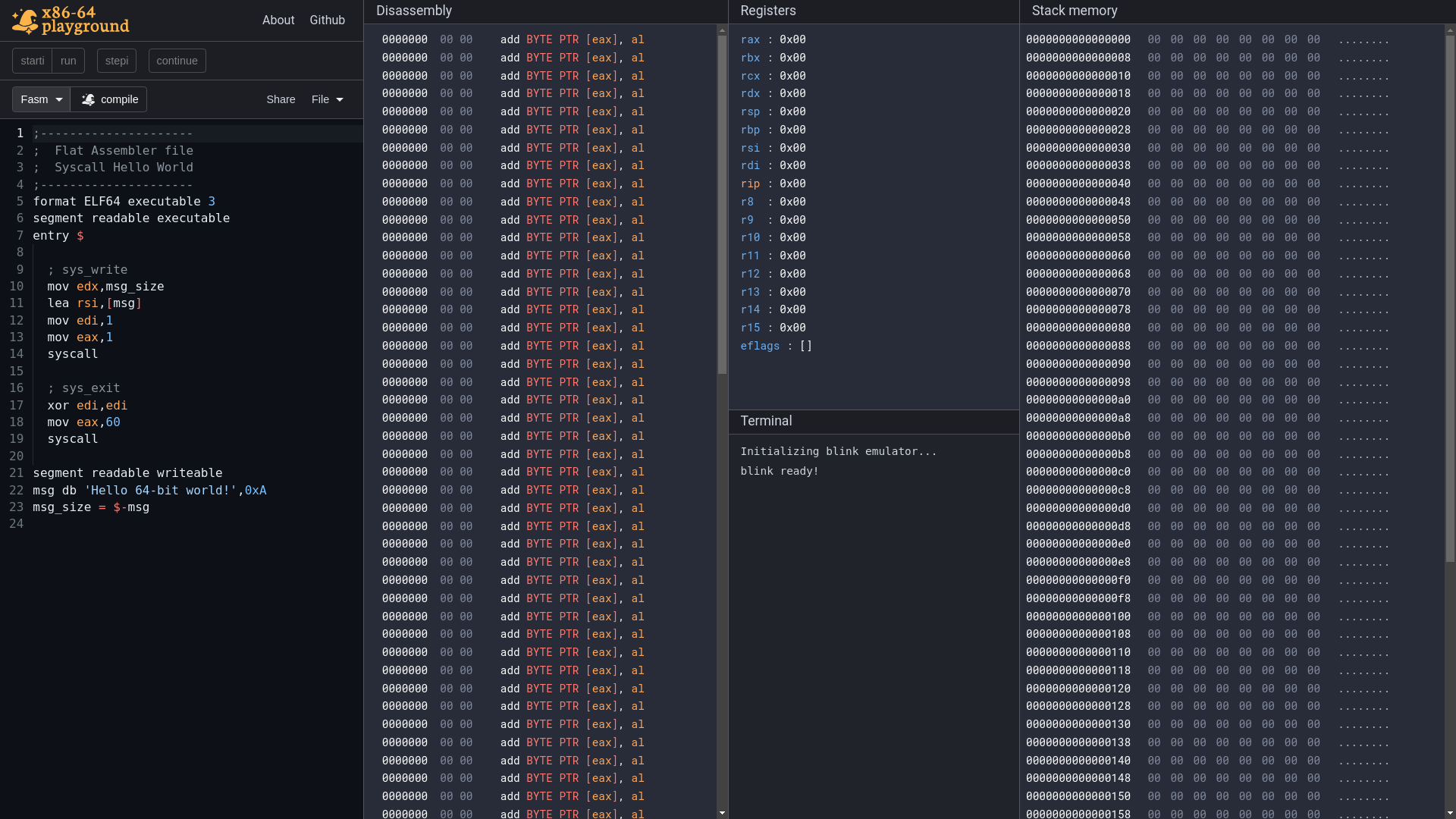
Task: Click the 'entry $' code line
Action: pos(58,236)
